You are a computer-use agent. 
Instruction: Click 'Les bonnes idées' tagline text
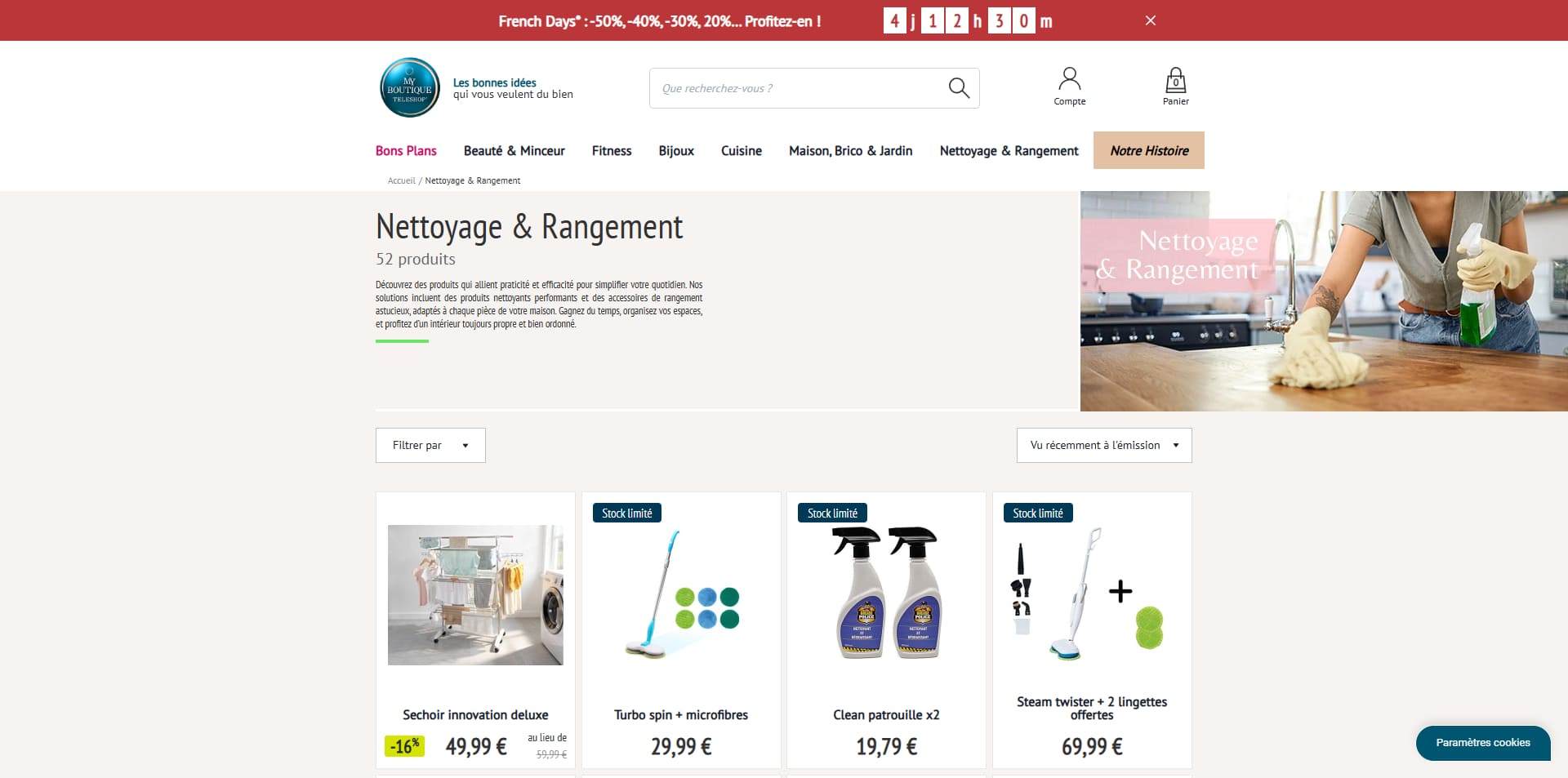tap(494, 82)
